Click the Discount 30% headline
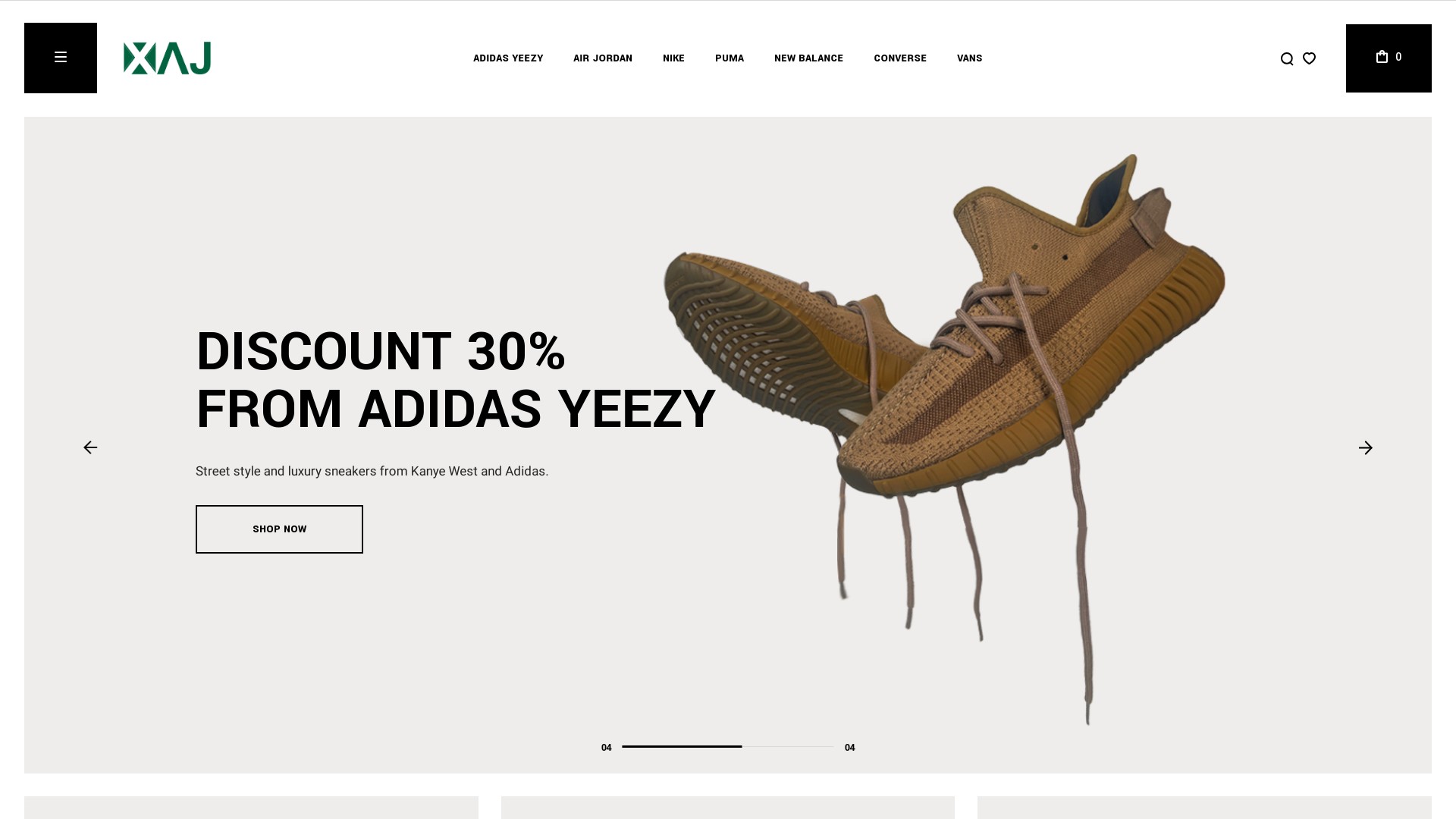Screen dimensions: 1456x819 tap(456, 380)
